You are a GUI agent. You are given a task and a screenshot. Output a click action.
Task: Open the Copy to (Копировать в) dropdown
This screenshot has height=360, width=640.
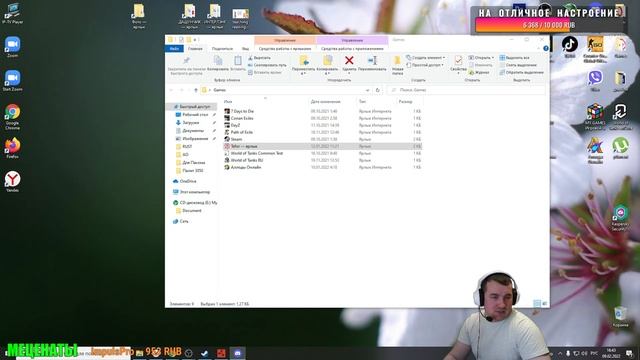tap(327, 66)
